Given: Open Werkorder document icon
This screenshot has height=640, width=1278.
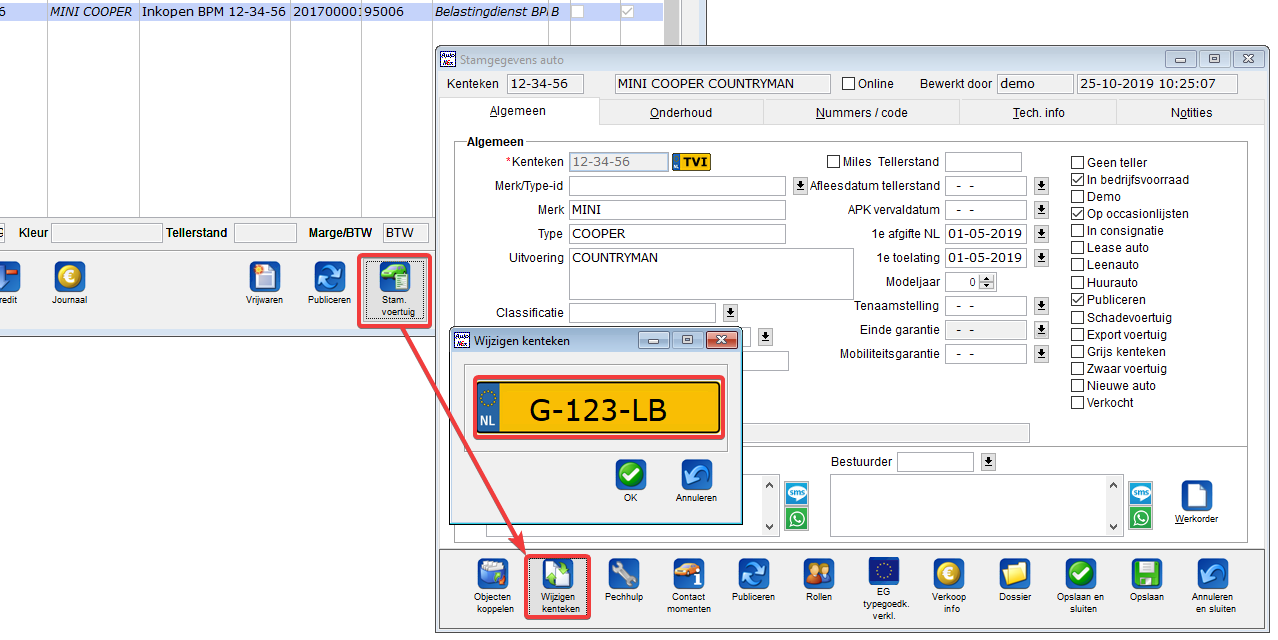Looking at the screenshot, I should [1197, 503].
